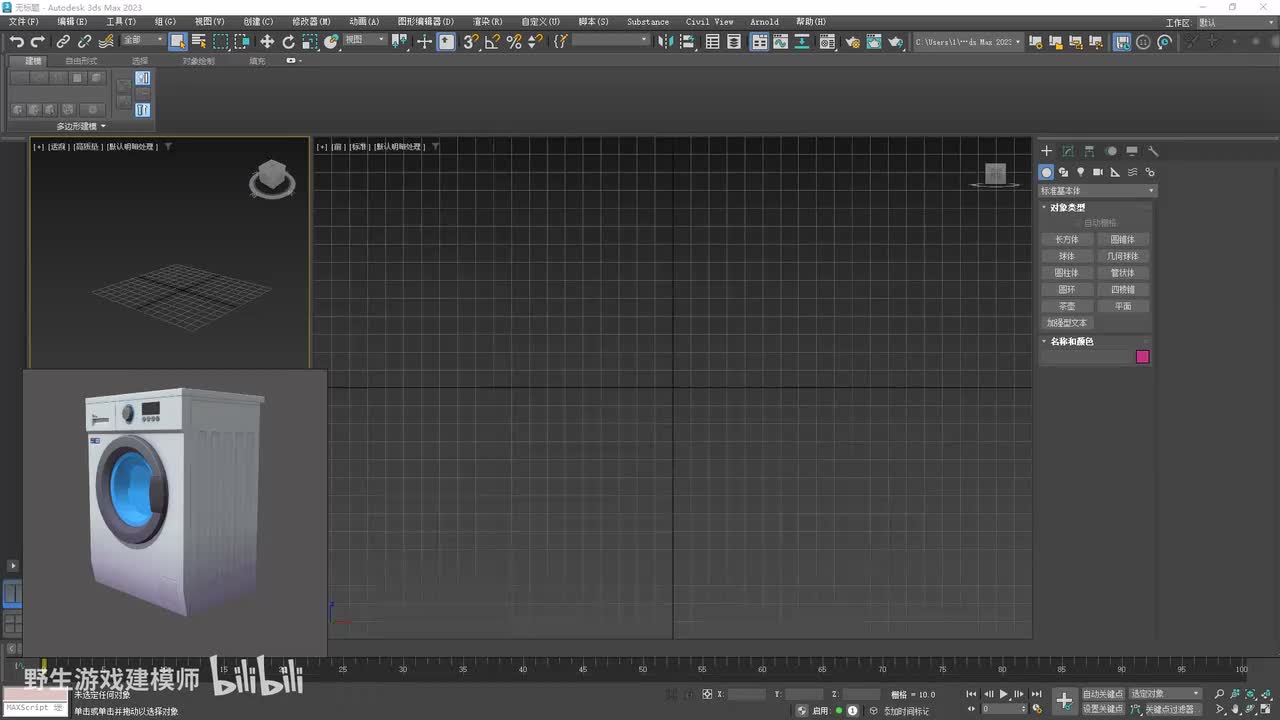The width and height of the screenshot is (1280, 720).
Task: Open the 选定对象 key filter dropdown
Action: [1165, 694]
